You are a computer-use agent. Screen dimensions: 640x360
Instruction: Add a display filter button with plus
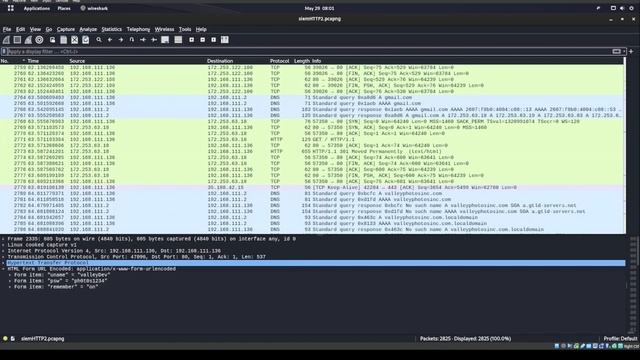click(631, 51)
